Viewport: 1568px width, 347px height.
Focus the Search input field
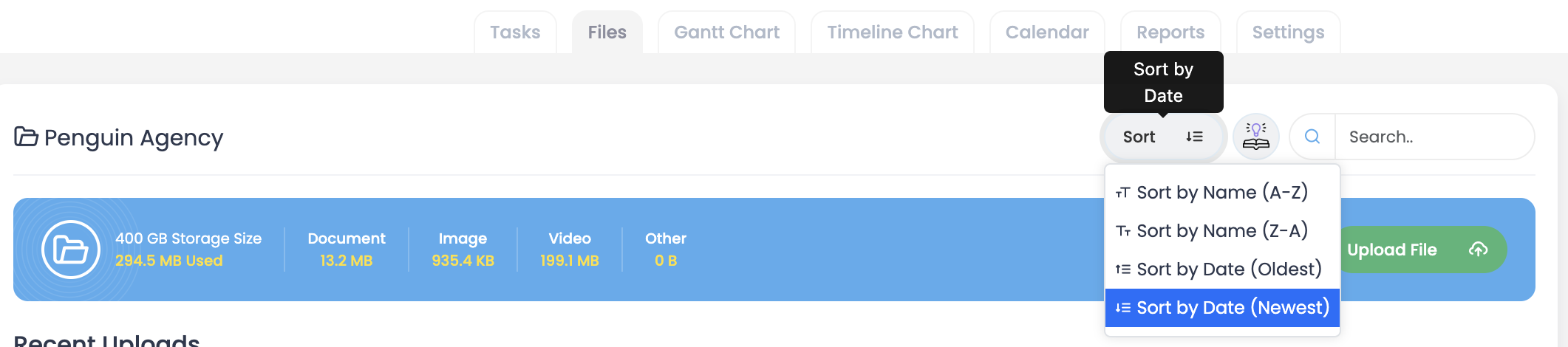click(1433, 137)
